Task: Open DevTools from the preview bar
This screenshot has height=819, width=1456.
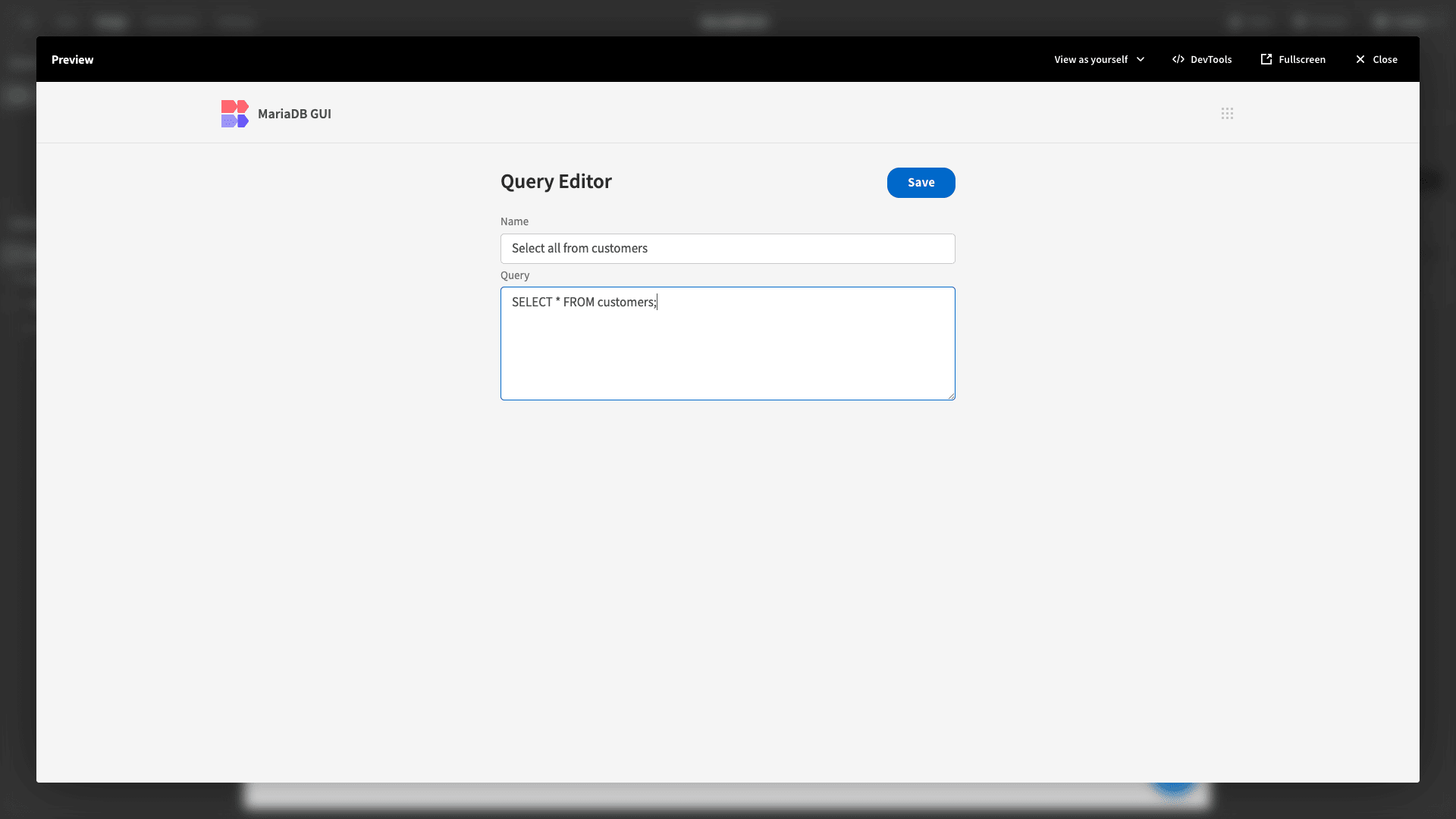Action: [1202, 59]
